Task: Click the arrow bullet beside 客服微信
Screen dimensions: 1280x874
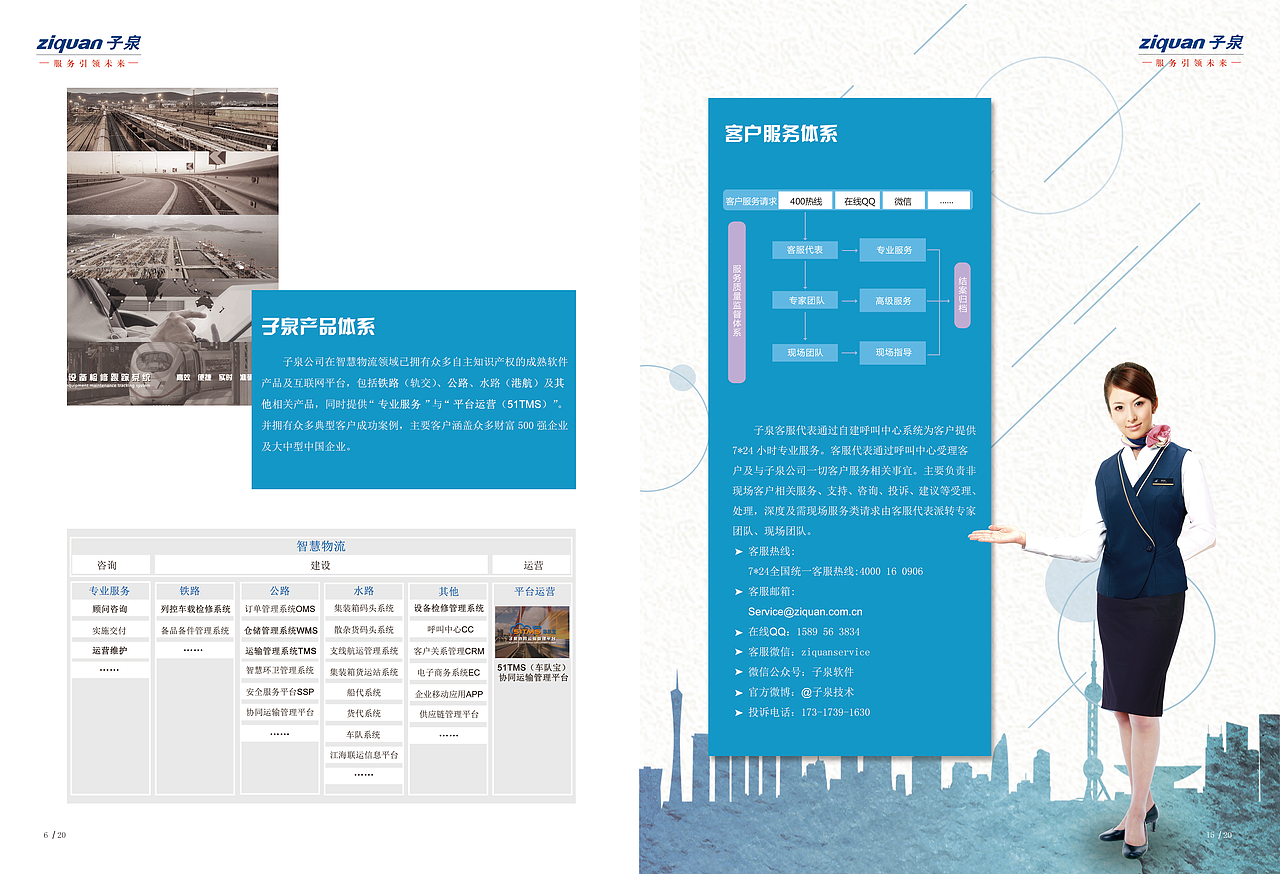Action: (739, 652)
